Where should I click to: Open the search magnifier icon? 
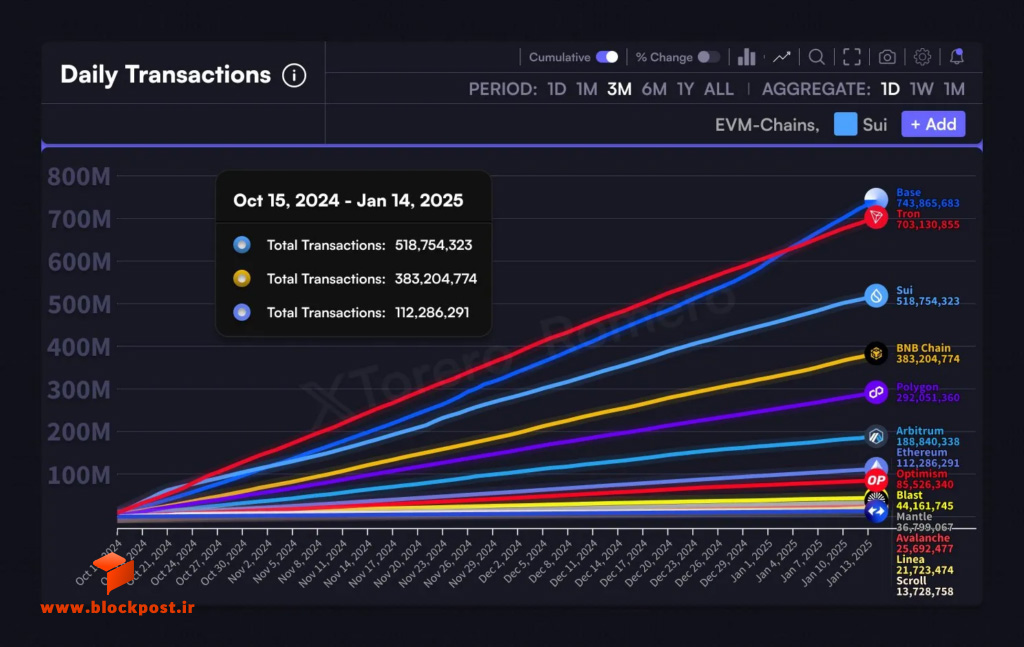pos(816,57)
